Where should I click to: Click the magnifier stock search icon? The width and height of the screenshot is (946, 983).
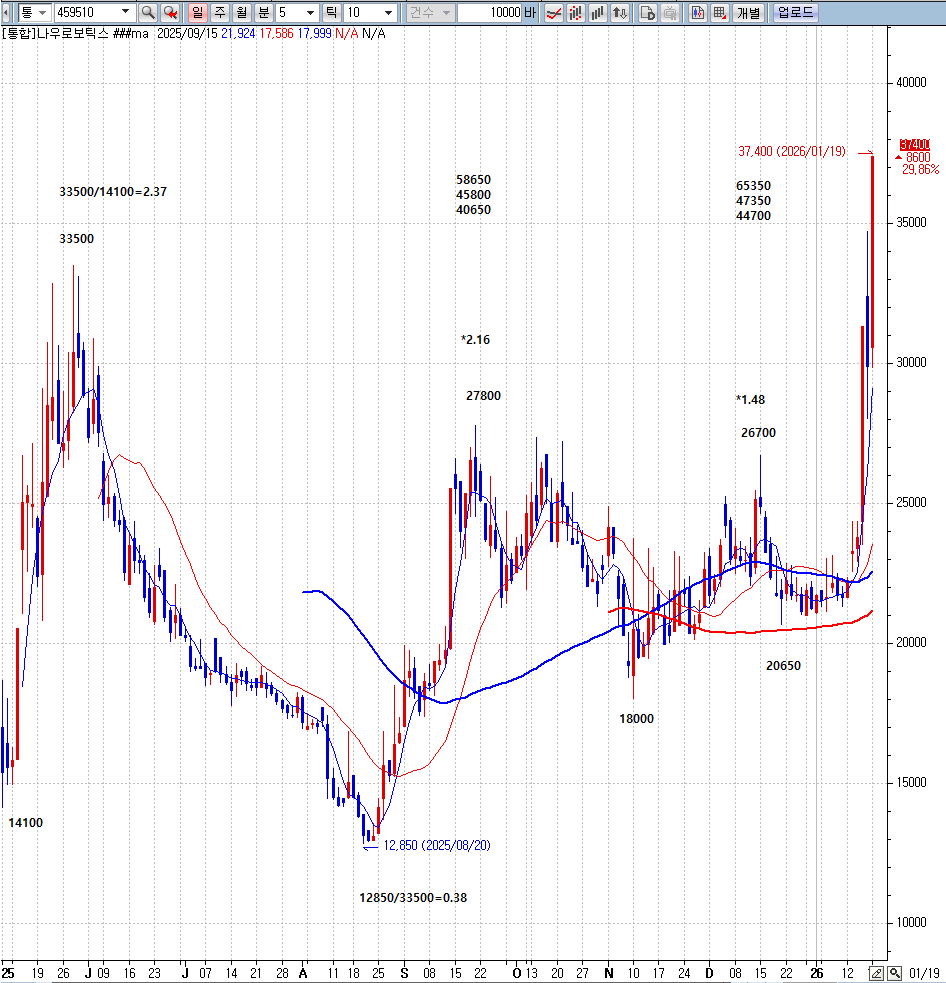(x=147, y=13)
